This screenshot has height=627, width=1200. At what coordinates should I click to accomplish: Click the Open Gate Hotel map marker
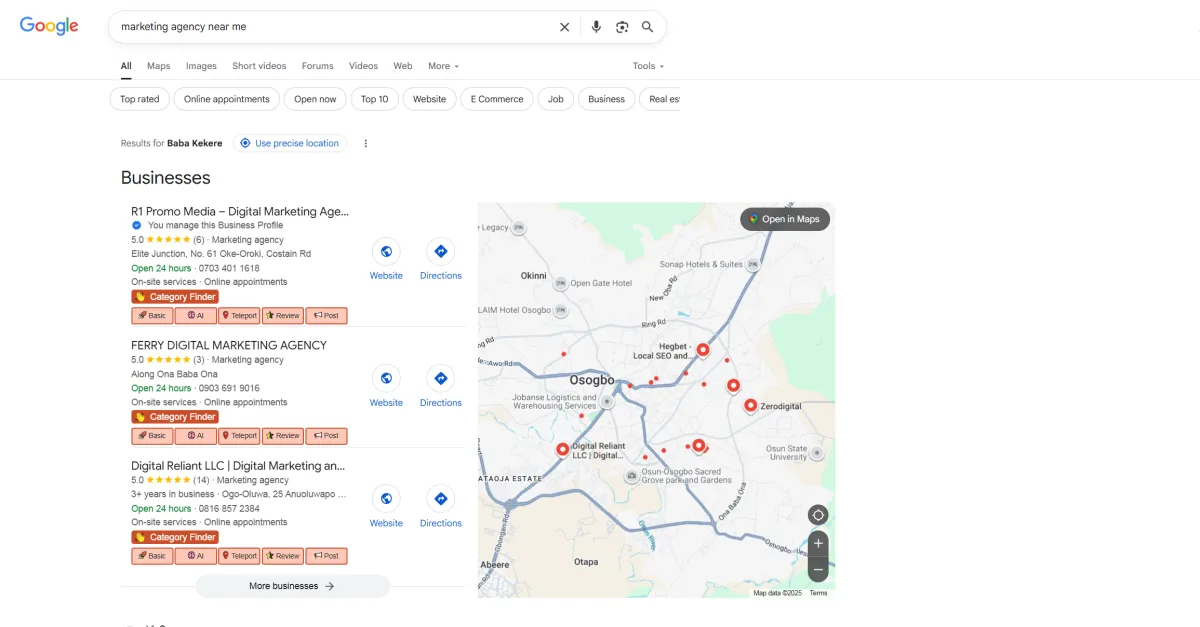tap(561, 283)
